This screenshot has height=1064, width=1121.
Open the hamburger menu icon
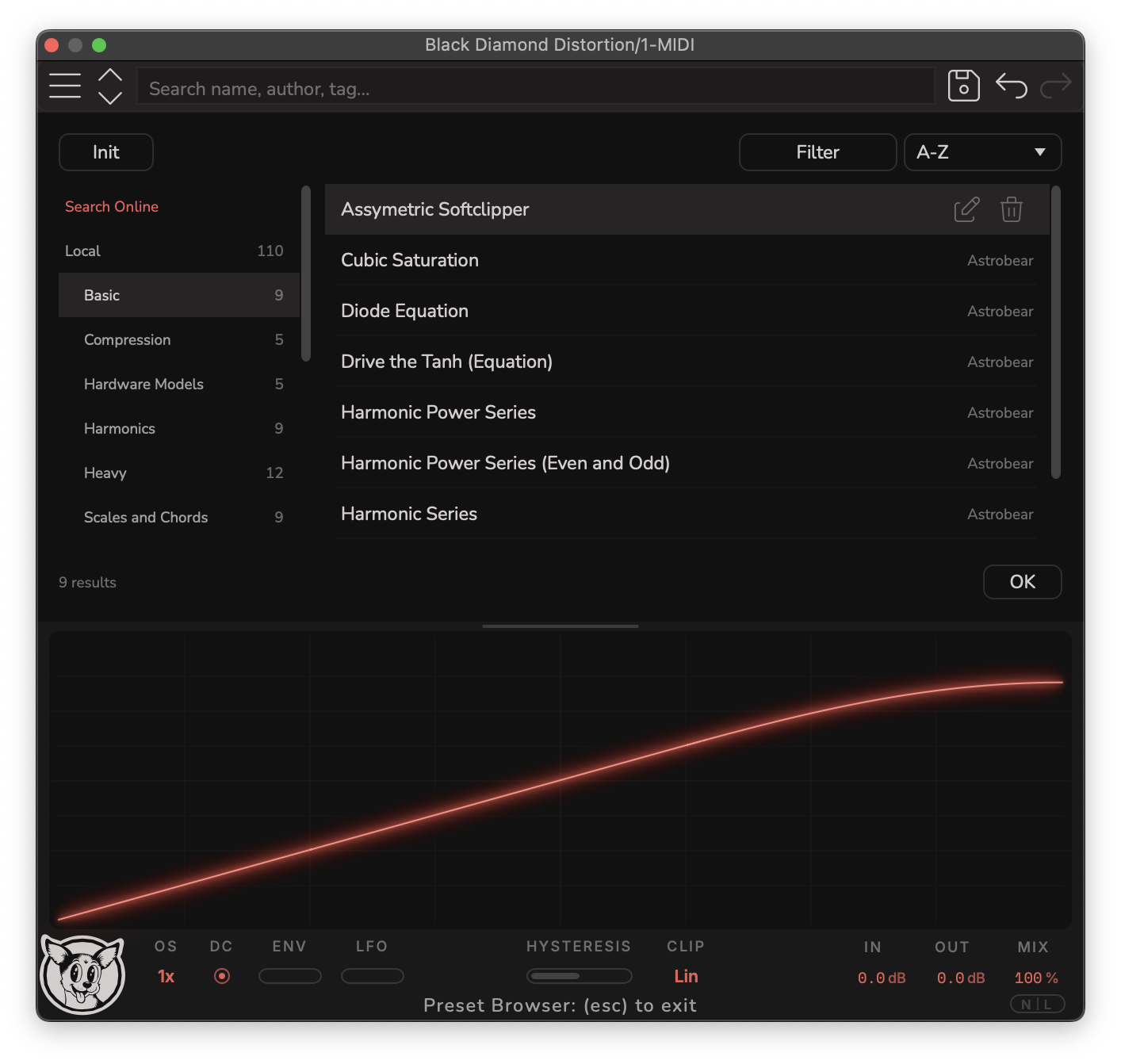coord(65,86)
